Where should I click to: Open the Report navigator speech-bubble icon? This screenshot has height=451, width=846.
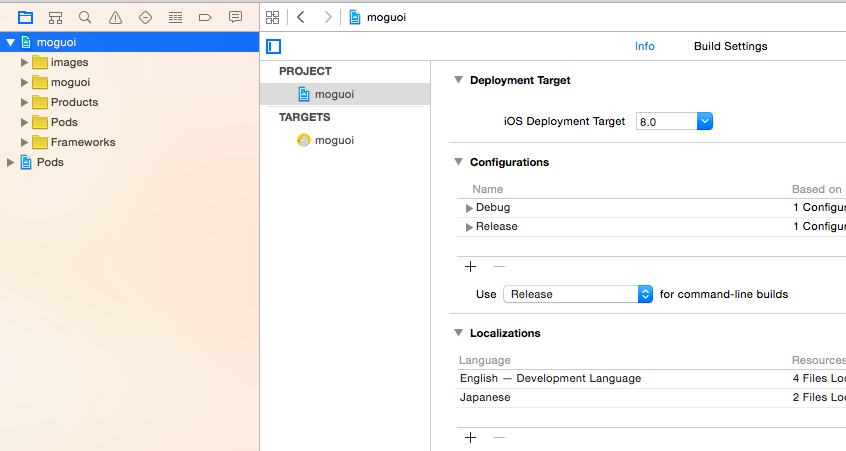click(235, 17)
